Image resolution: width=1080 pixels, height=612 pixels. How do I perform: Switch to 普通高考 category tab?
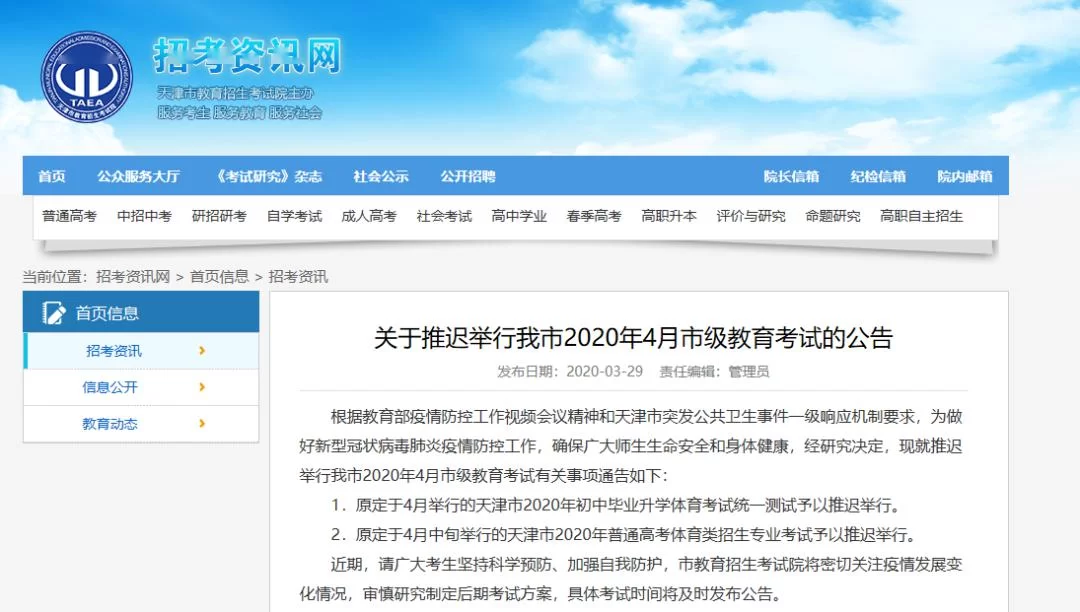coord(69,216)
